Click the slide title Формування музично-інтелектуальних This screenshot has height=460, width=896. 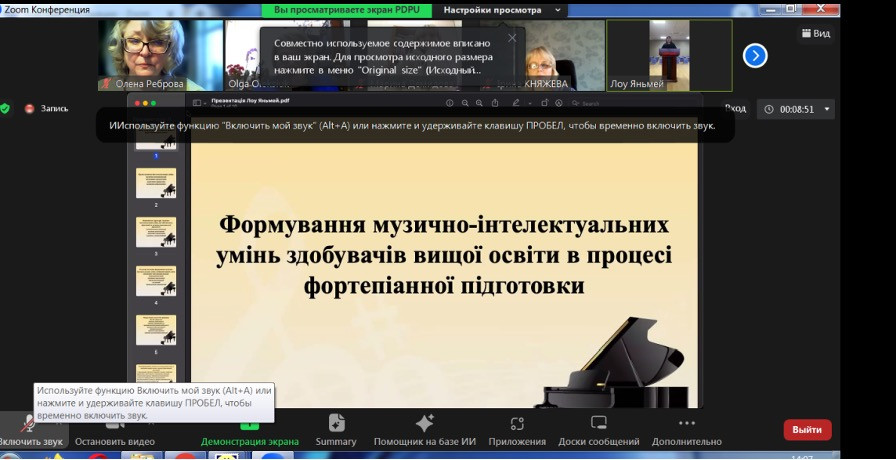pyautogui.click(x=444, y=224)
